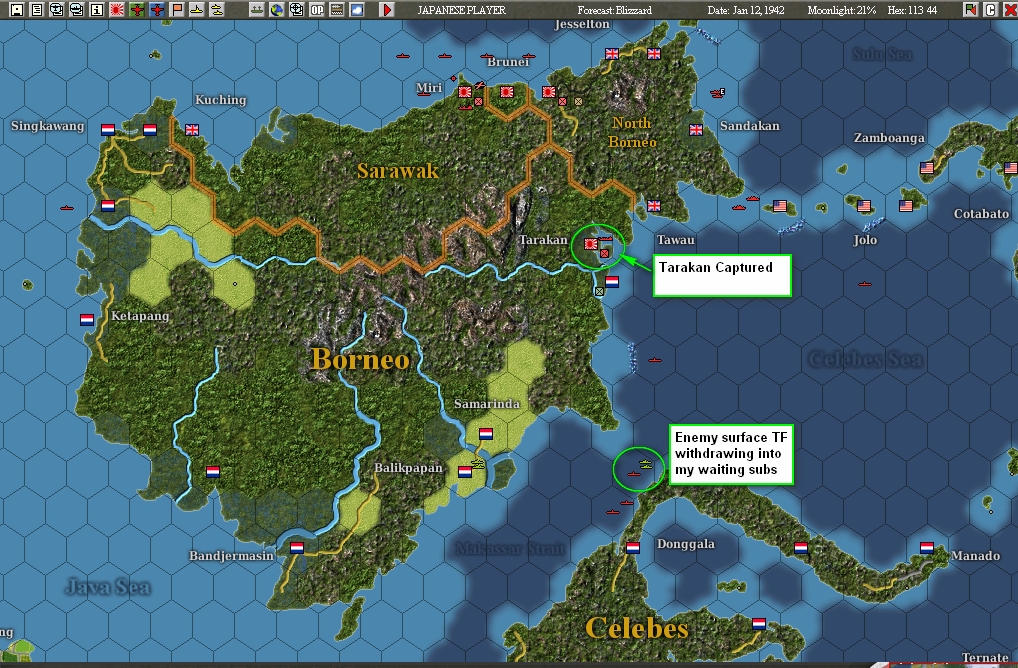Open the globe toolbar icon
The width and height of the screenshot is (1018, 668).
(x=277, y=10)
